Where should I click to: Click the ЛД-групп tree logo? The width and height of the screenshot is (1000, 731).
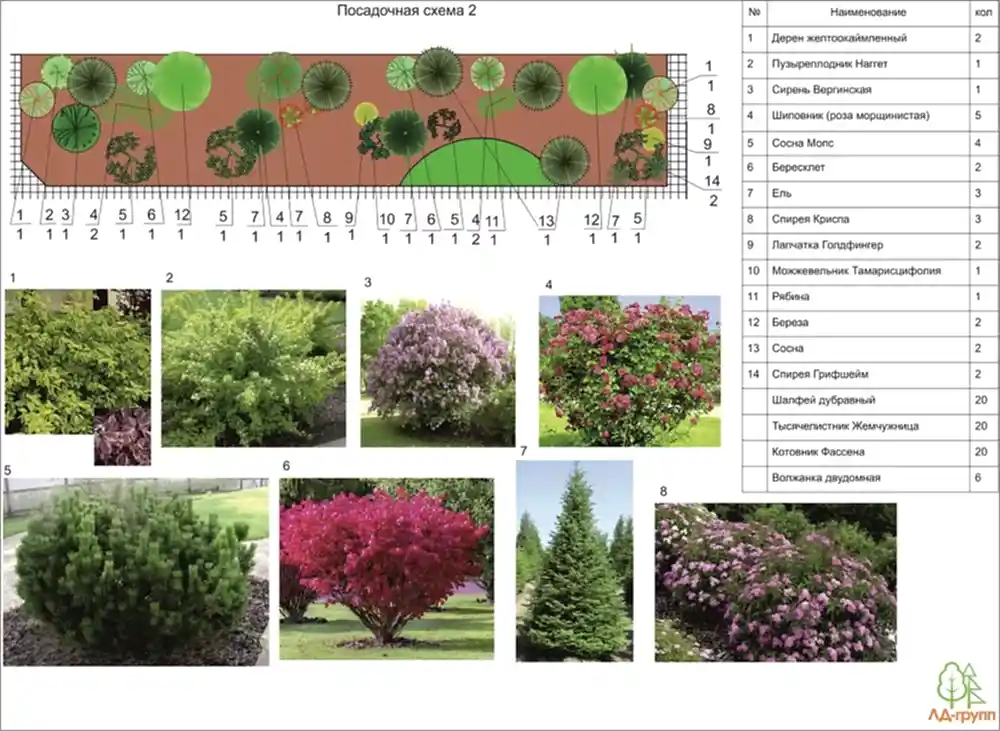click(x=960, y=690)
